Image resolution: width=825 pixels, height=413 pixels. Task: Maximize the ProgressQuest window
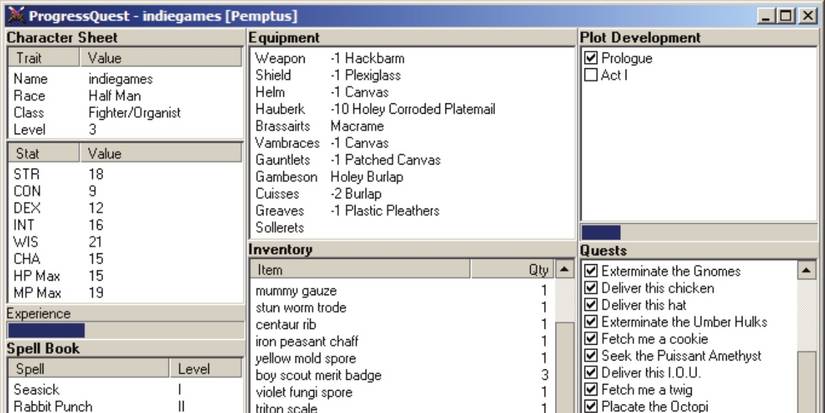point(784,16)
